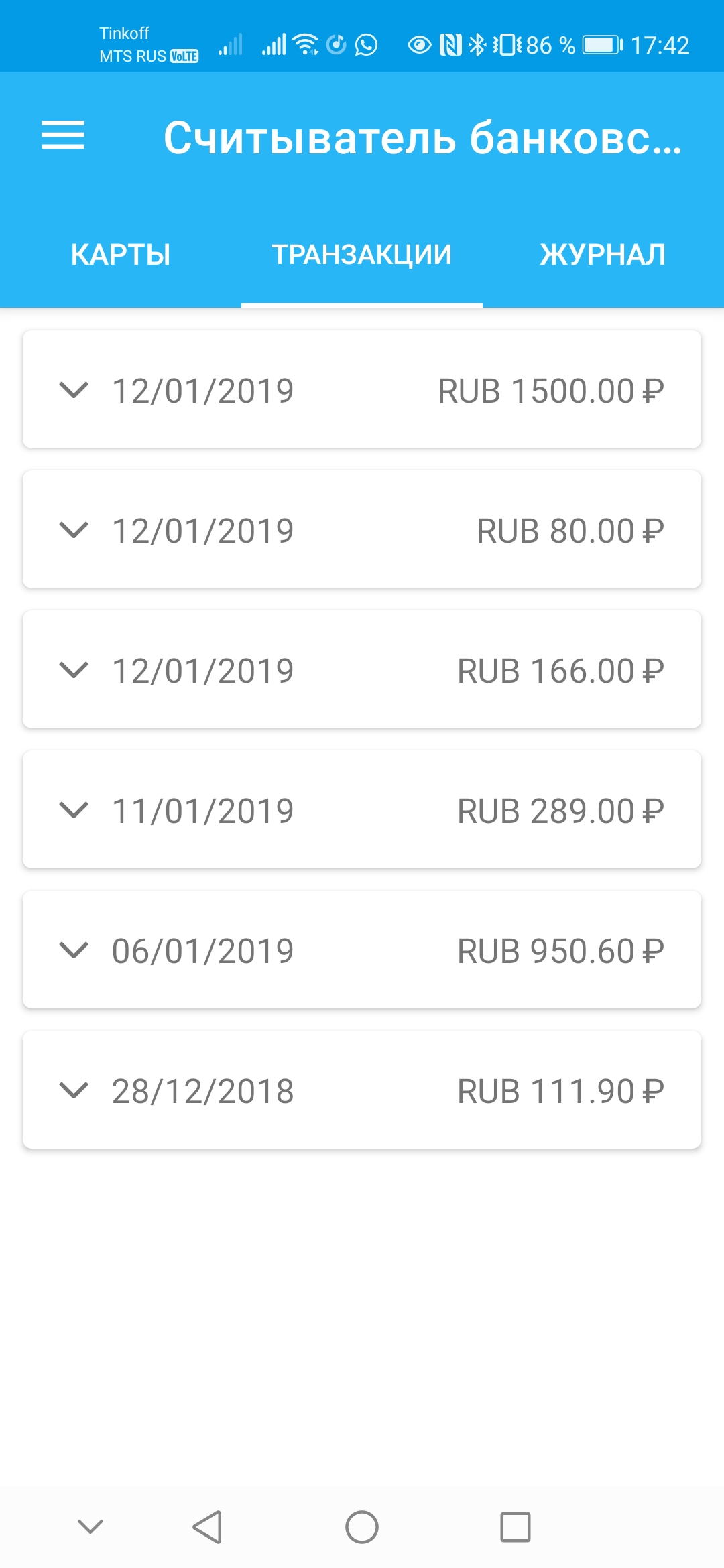
Task: Expand the 06/01/2019 transaction chevron
Action: [x=74, y=950]
